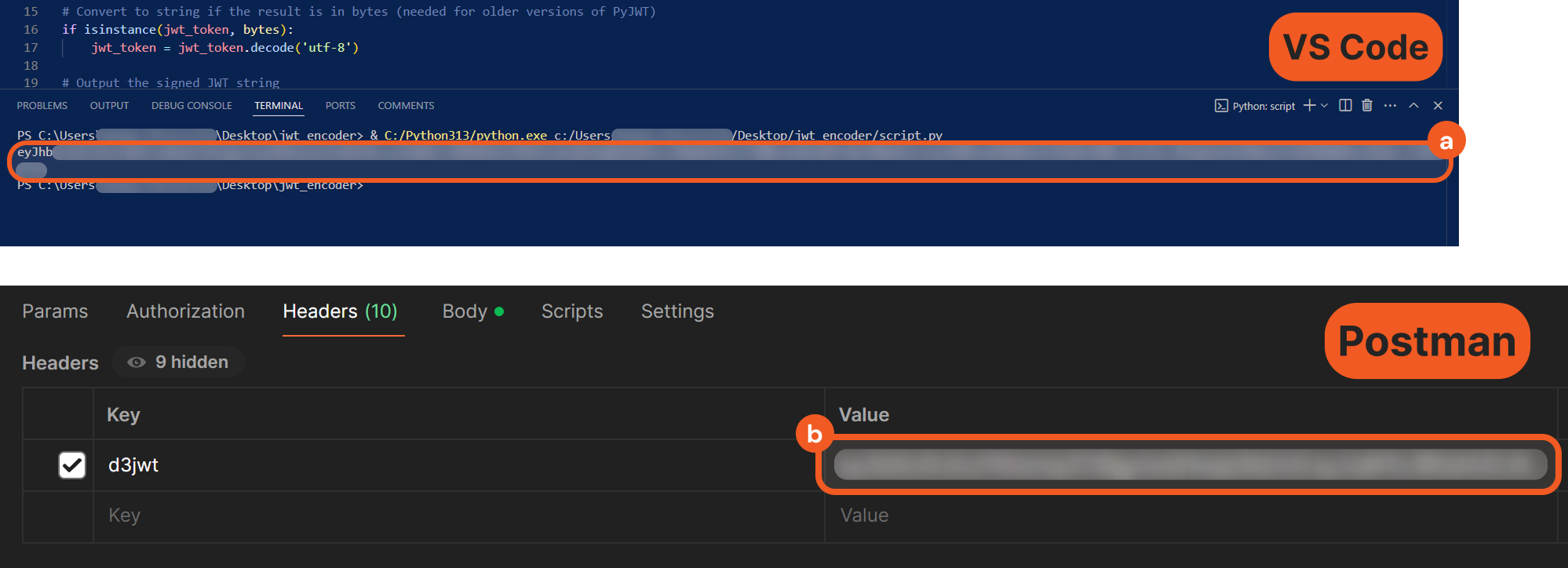Close the terminal panel
Screen dimensions: 1568x568
1438,105
